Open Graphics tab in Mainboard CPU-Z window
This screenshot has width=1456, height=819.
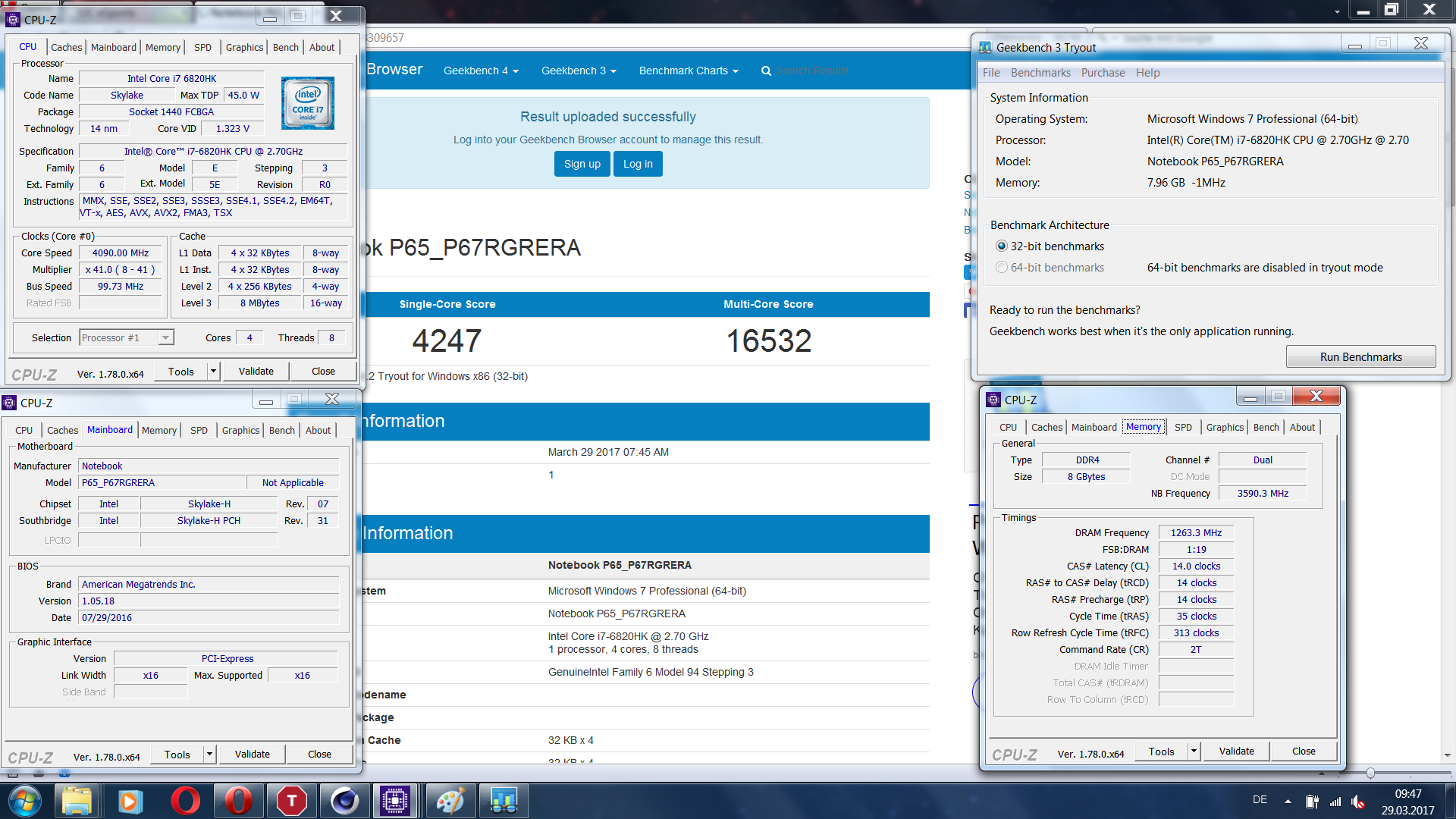241,430
